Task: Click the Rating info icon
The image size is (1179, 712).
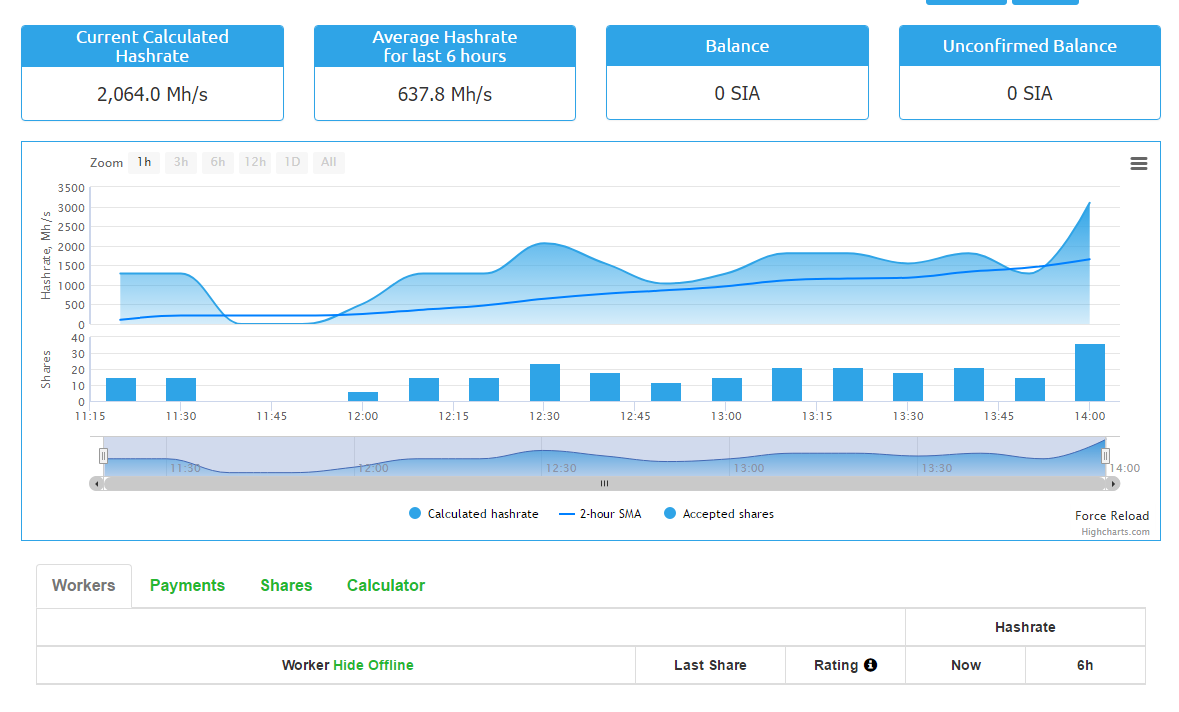Action: pyautogui.click(x=870, y=665)
